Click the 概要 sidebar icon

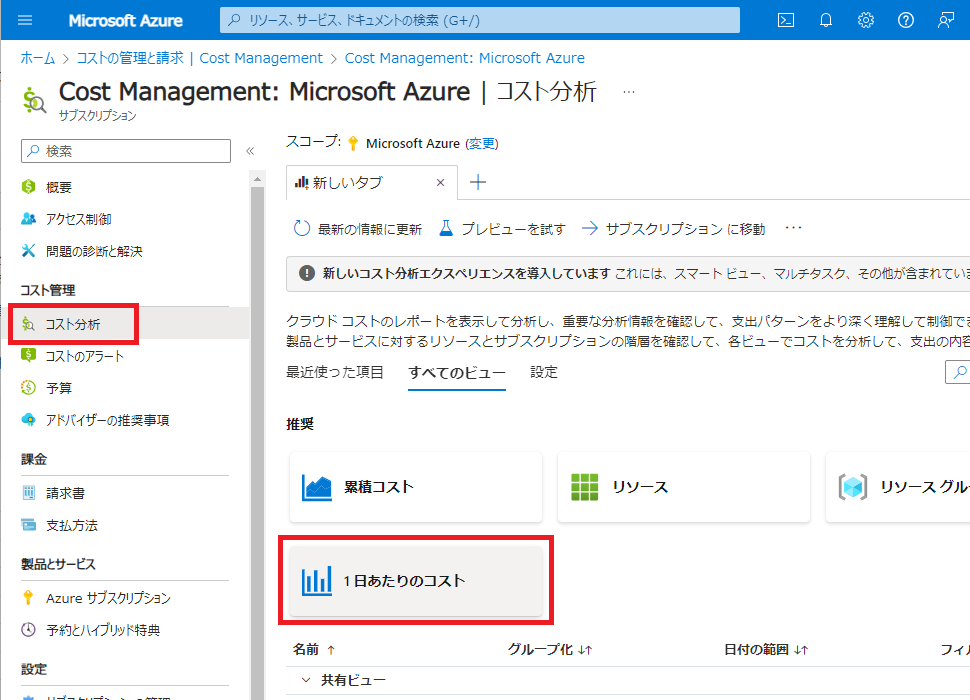[x=28, y=187]
